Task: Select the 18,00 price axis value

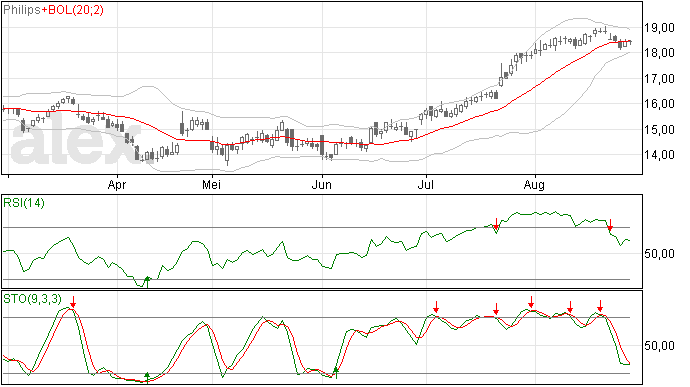Action: (659, 53)
